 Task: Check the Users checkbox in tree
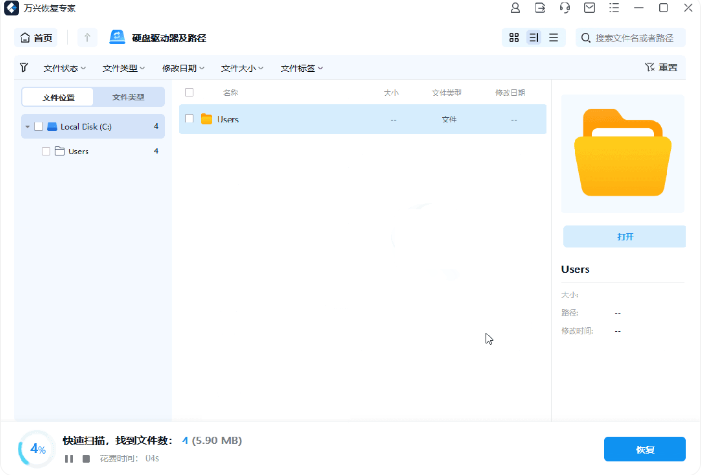(46, 151)
